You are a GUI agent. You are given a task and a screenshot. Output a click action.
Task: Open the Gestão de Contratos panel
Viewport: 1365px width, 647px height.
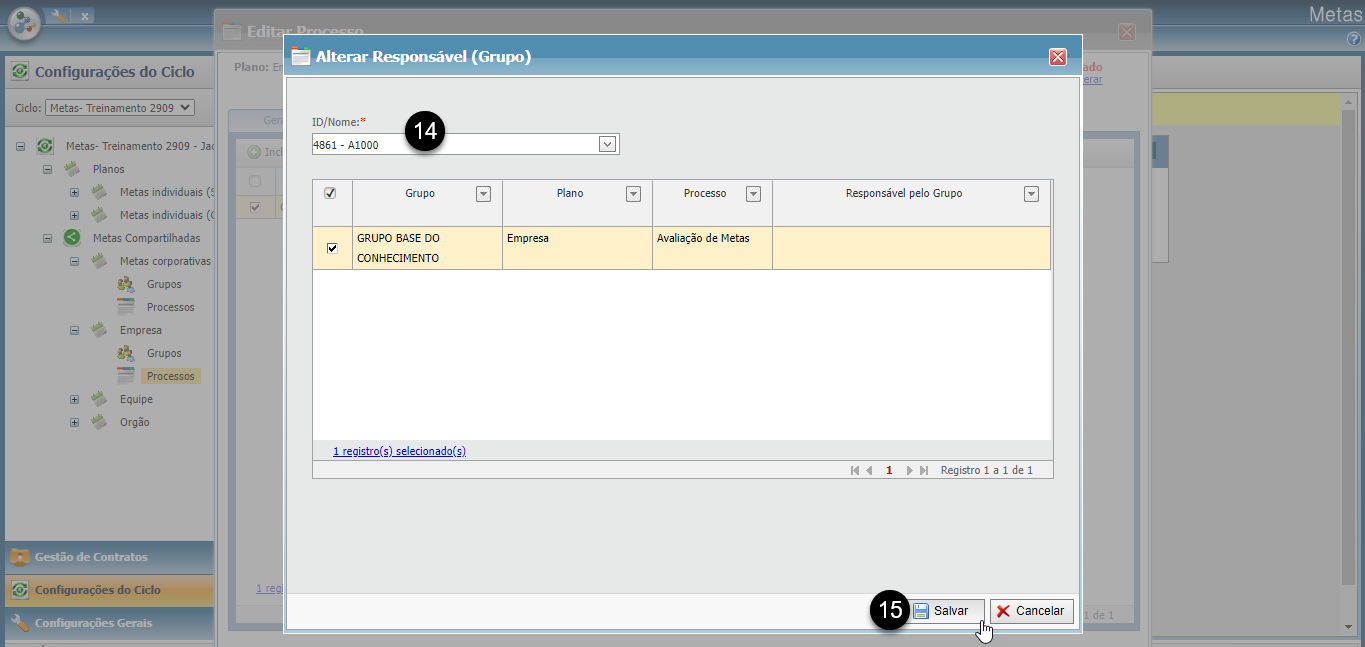109,557
